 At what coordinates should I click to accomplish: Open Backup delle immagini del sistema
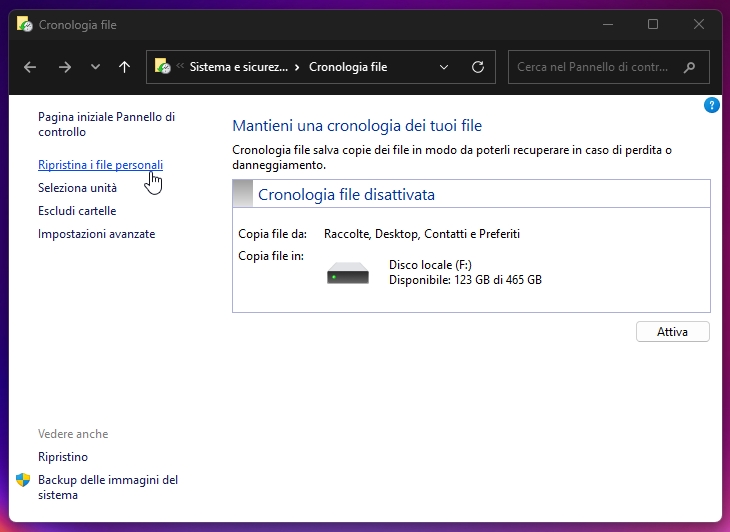click(108, 487)
